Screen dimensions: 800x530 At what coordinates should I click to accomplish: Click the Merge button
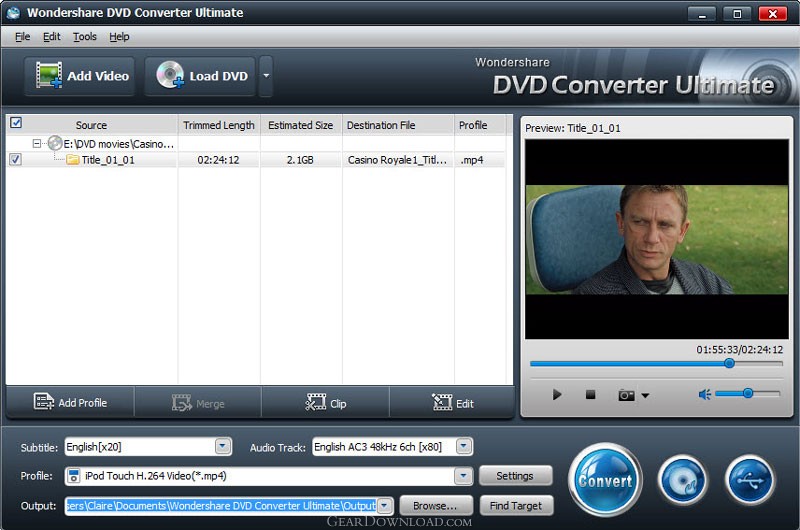pyautogui.click(x=198, y=403)
